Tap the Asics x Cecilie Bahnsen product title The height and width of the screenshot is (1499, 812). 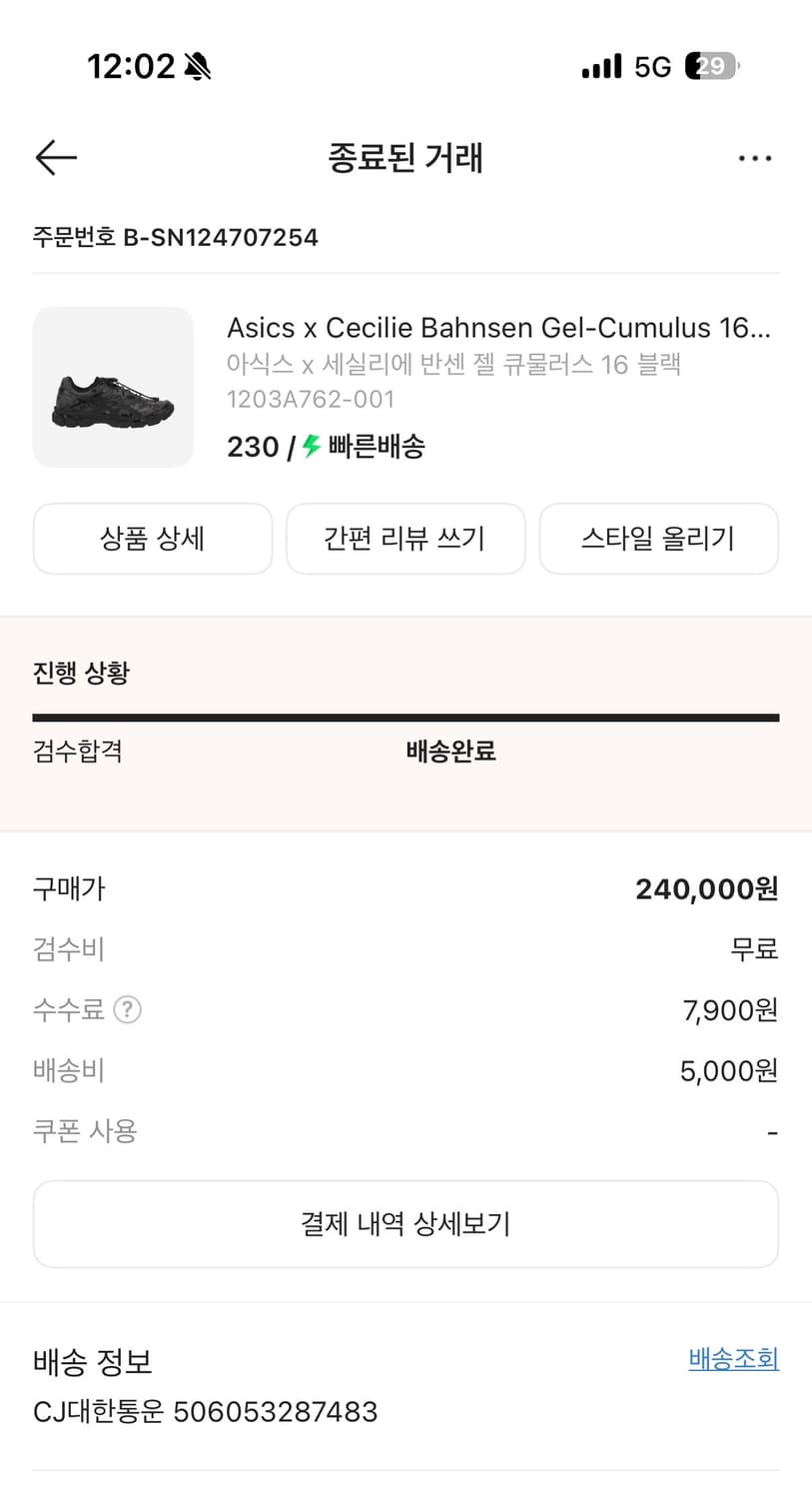[x=498, y=328]
